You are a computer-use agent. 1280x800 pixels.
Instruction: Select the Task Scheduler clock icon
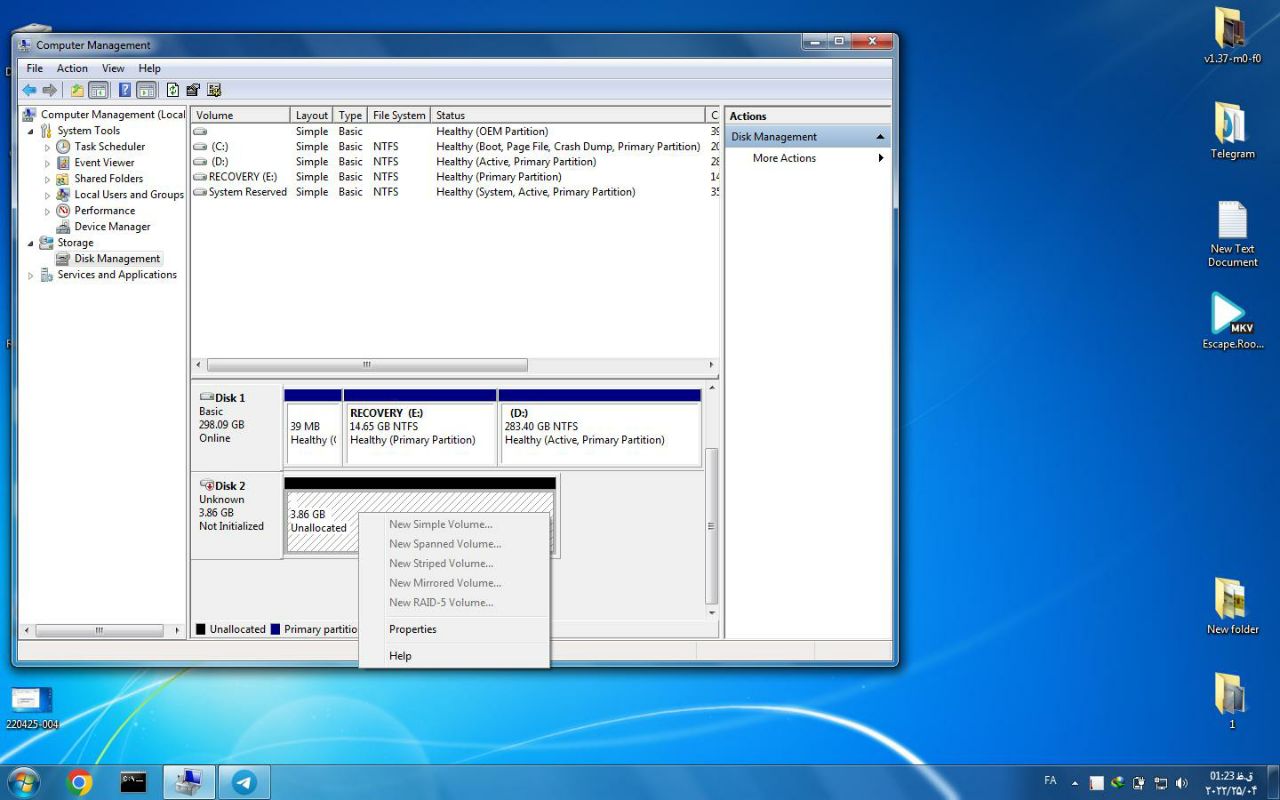(63, 147)
